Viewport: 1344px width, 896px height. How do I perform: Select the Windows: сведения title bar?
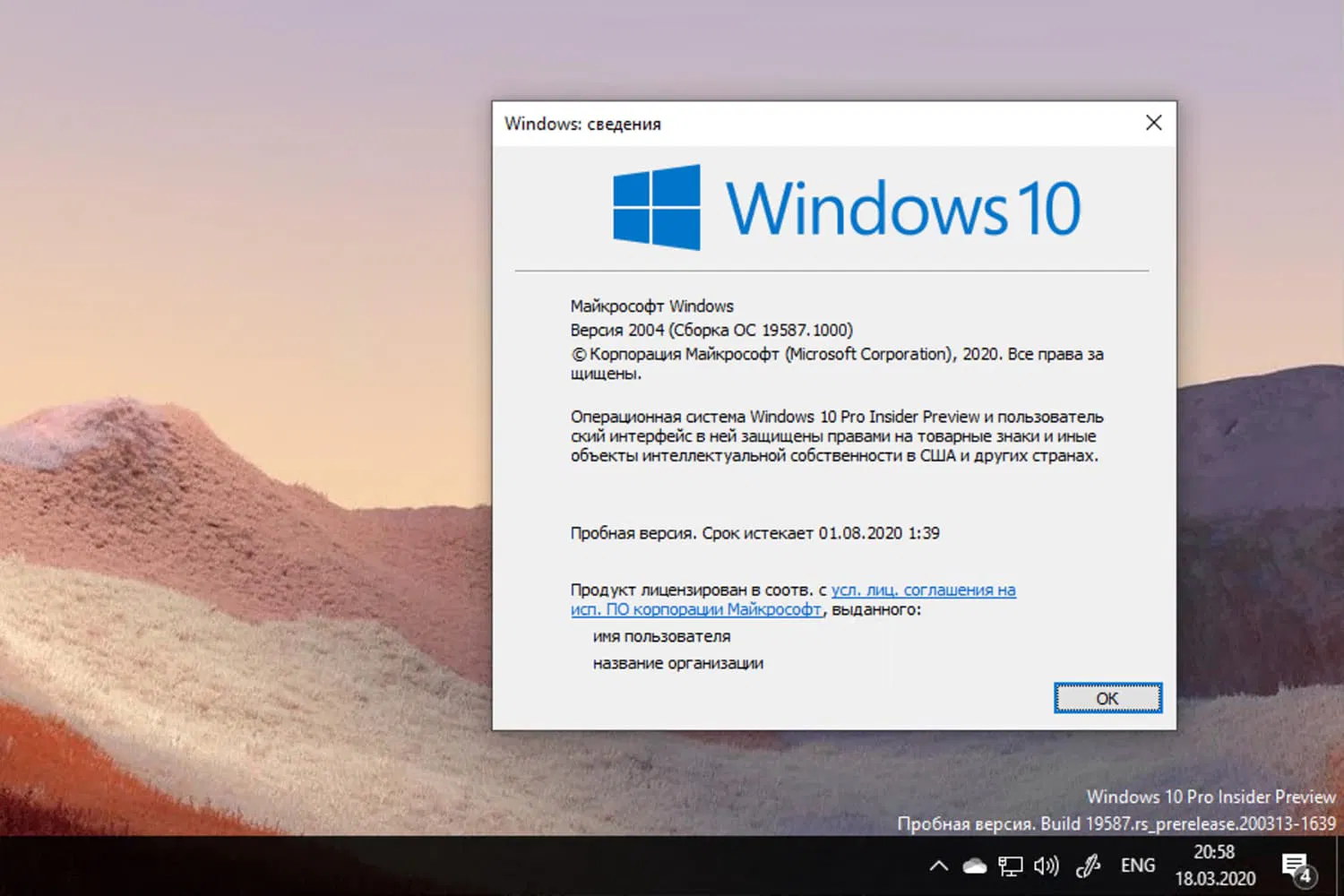[583, 124]
